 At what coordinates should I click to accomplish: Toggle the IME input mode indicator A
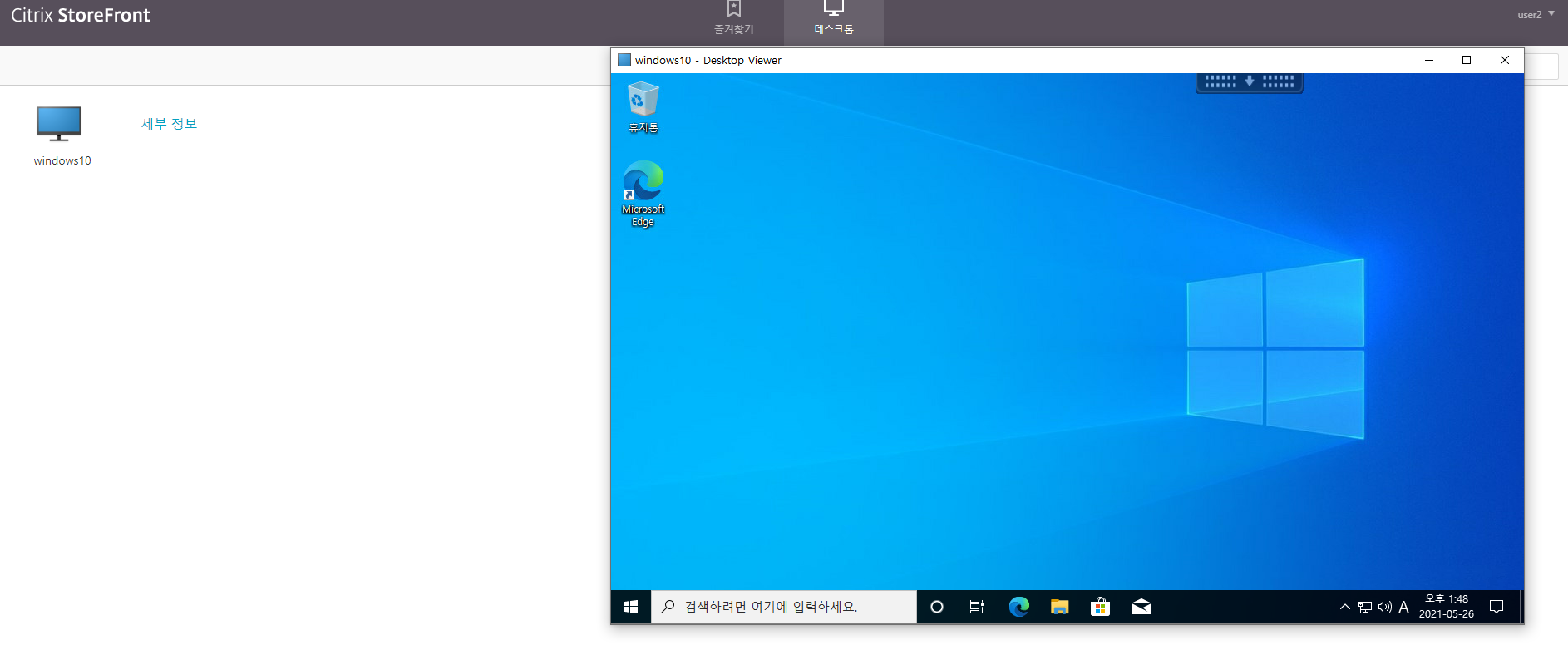point(1403,607)
